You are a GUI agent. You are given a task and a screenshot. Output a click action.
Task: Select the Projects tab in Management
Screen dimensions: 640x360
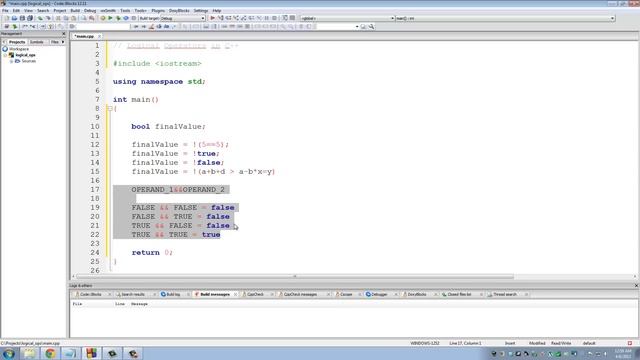(17, 42)
